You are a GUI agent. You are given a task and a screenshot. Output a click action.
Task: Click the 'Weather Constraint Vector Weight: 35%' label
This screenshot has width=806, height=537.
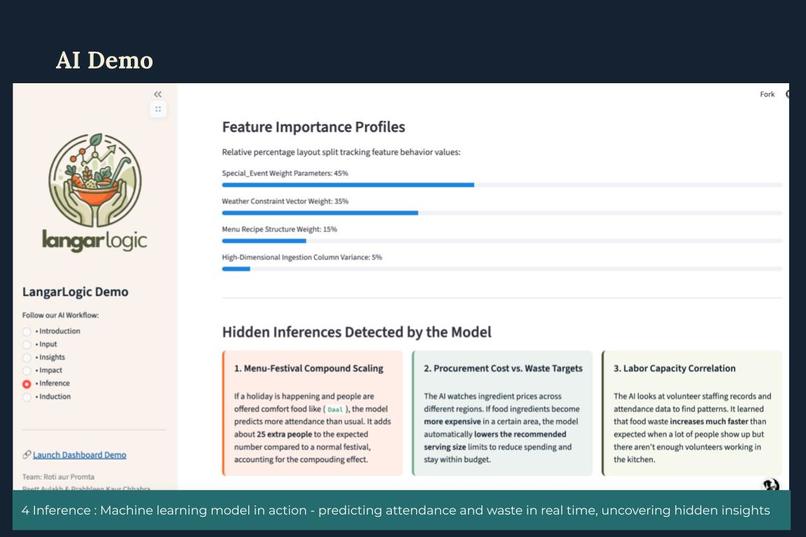pyautogui.click(x=285, y=201)
